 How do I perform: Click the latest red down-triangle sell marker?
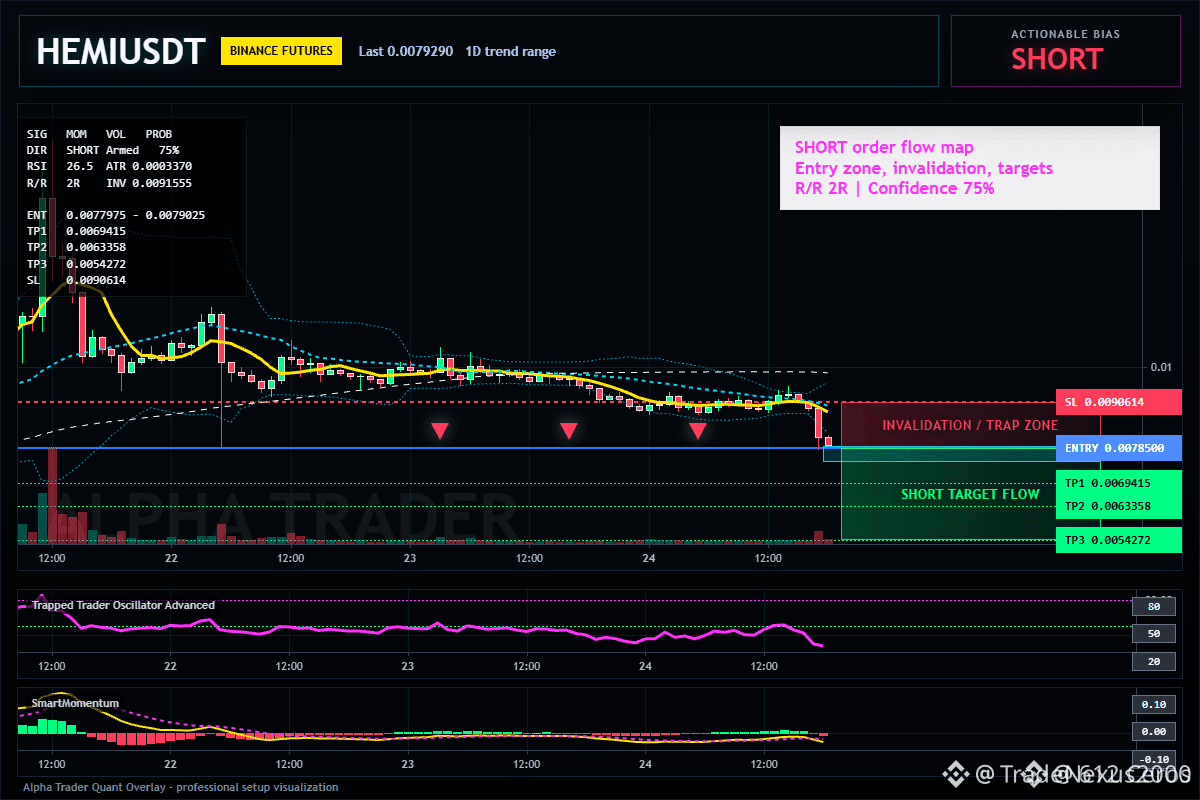pos(697,431)
